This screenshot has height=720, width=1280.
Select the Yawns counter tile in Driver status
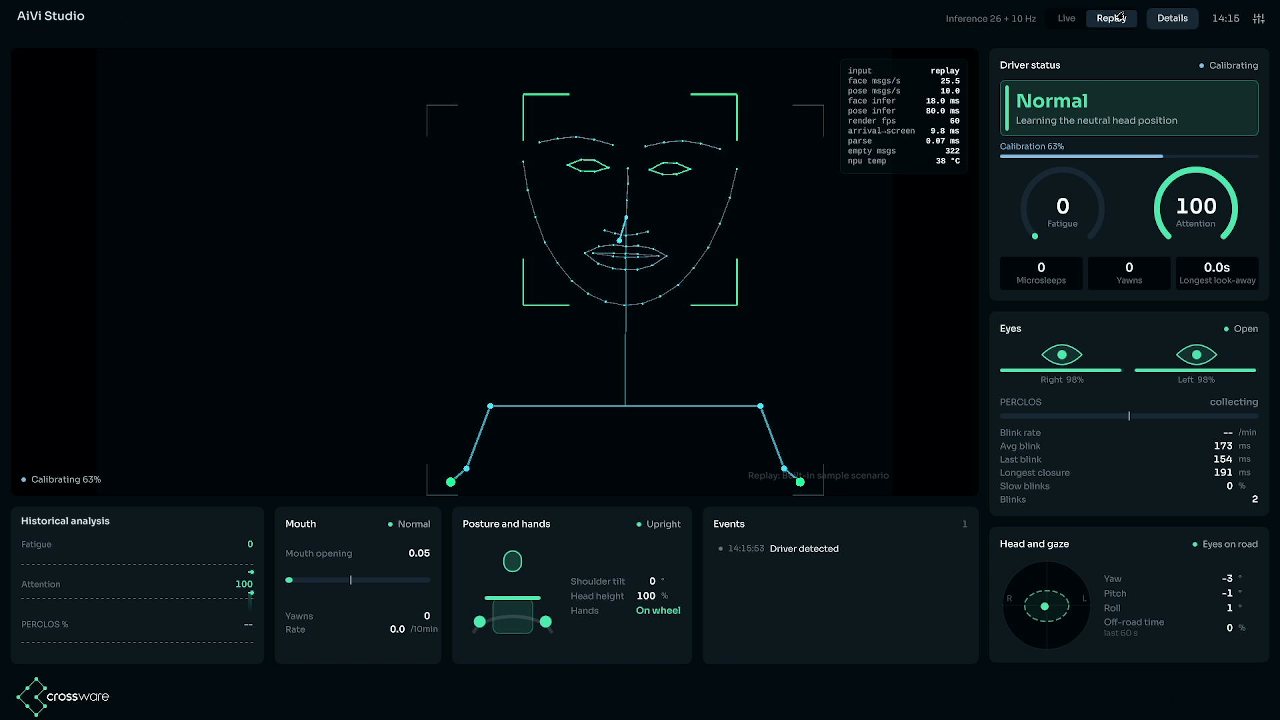tap(1129, 273)
